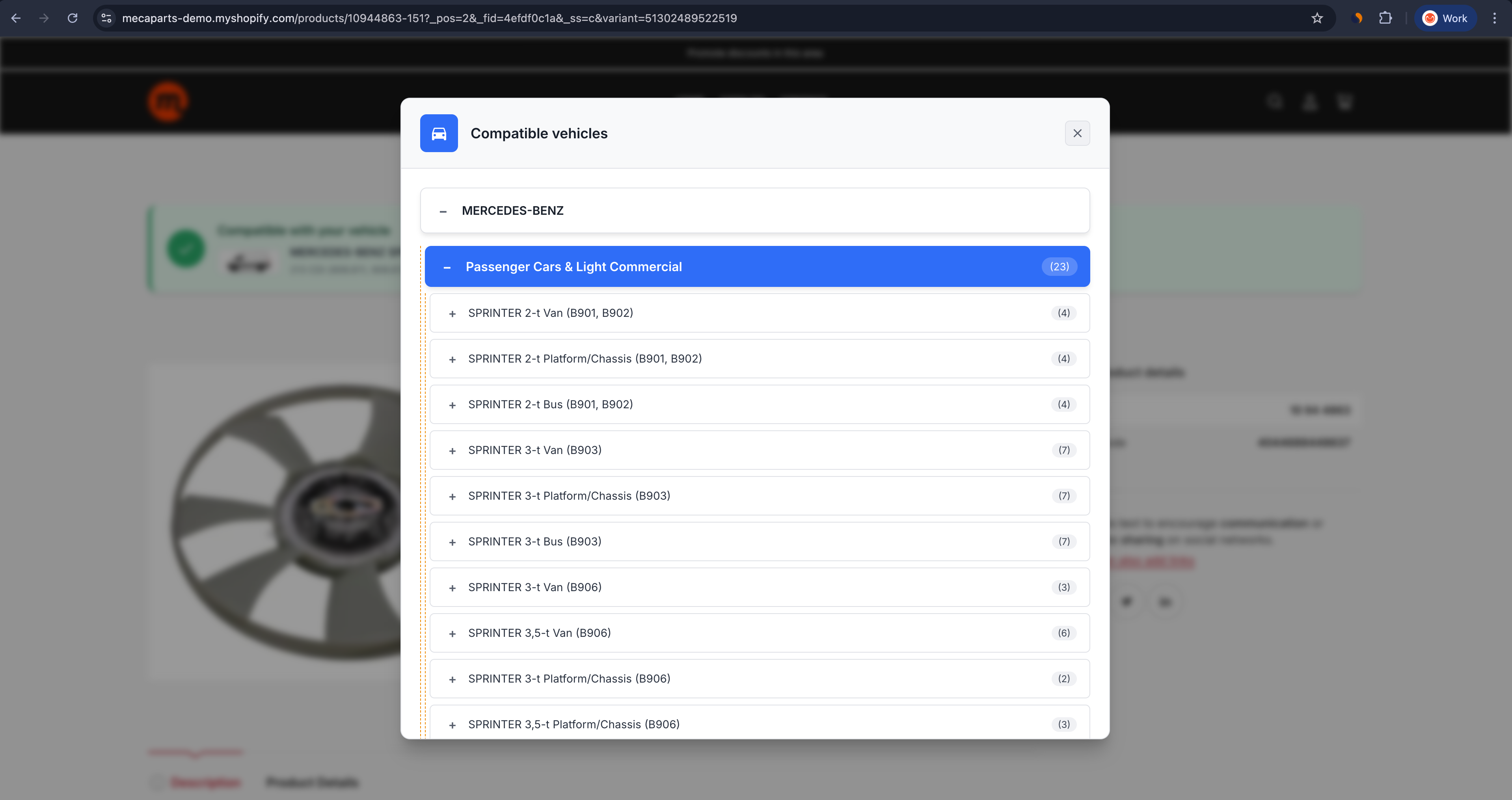
Task: Expand SPRINTER 2-t Van (B901, B902)
Action: [x=452, y=313]
